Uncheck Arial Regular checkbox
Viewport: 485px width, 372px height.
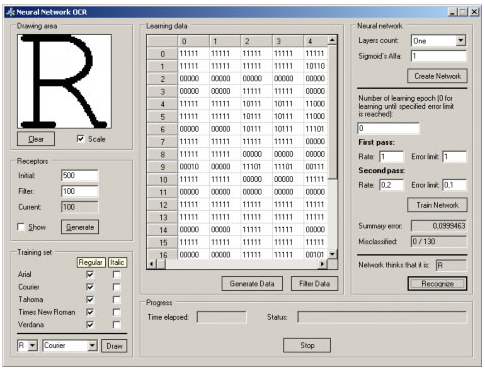point(90,274)
